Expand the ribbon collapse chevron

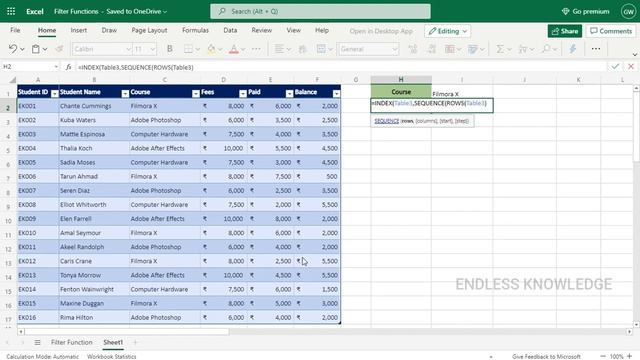click(x=635, y=54)
